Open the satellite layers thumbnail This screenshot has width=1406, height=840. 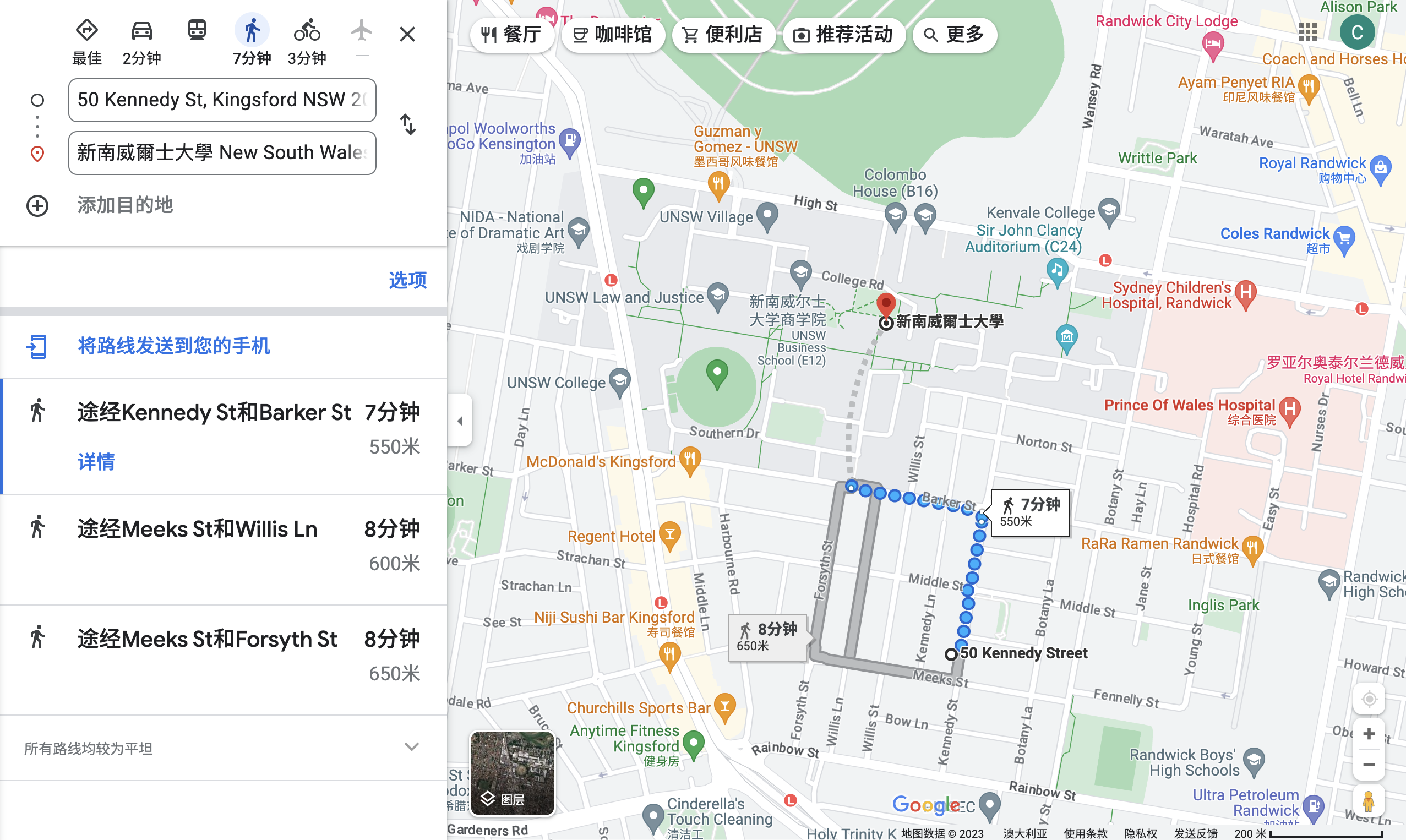coord(513,773)
